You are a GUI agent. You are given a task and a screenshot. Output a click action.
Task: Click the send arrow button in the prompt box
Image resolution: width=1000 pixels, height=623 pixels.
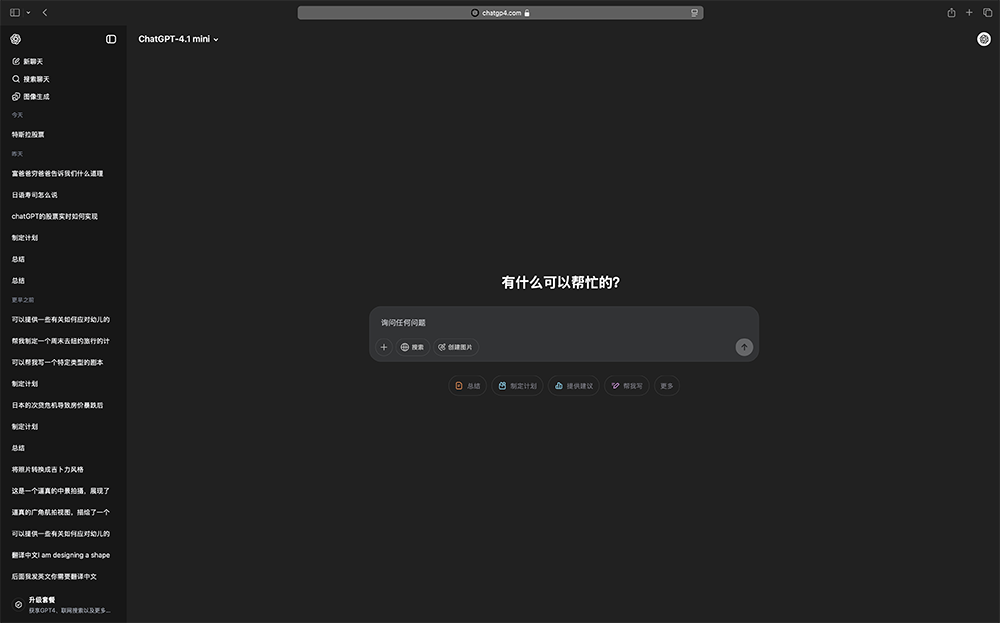pos(744,347)
